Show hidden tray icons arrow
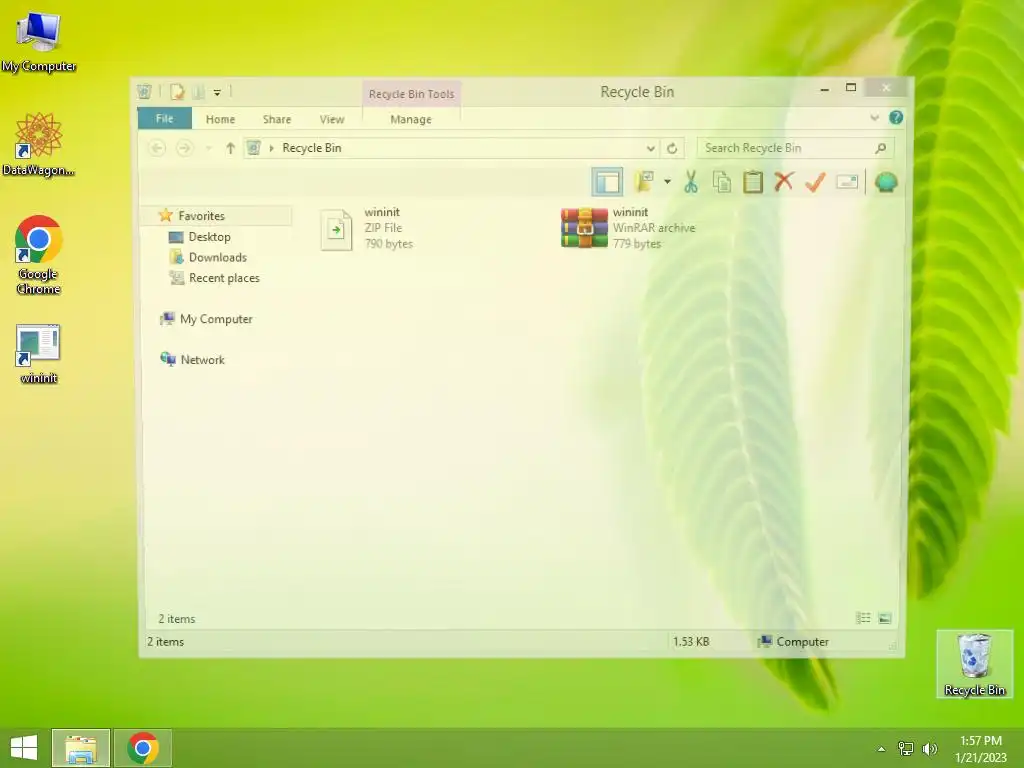Image resolution: width=1024 pixels, height=768 pixels. coord(882,749)
